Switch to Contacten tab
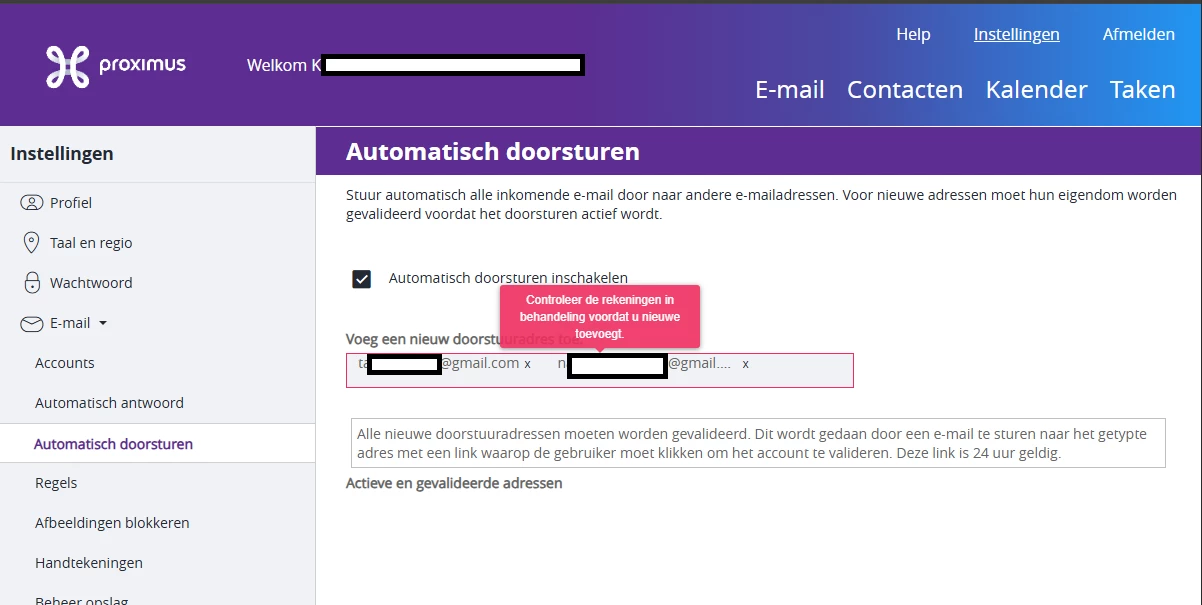Screen dimensions: 1202x605 click(x=904, y=90)
